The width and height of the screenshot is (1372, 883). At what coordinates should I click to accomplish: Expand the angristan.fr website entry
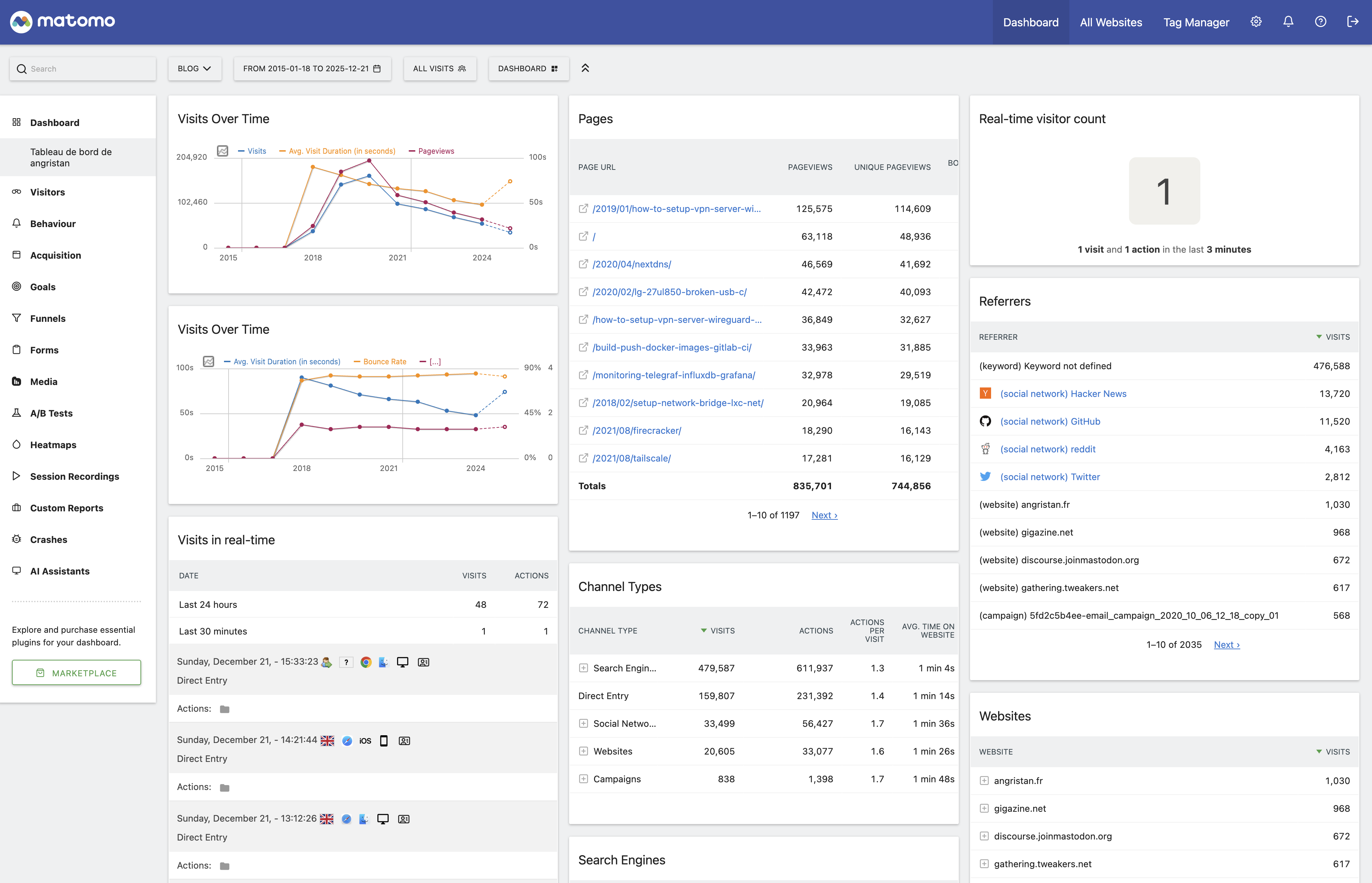pos(984,781)
